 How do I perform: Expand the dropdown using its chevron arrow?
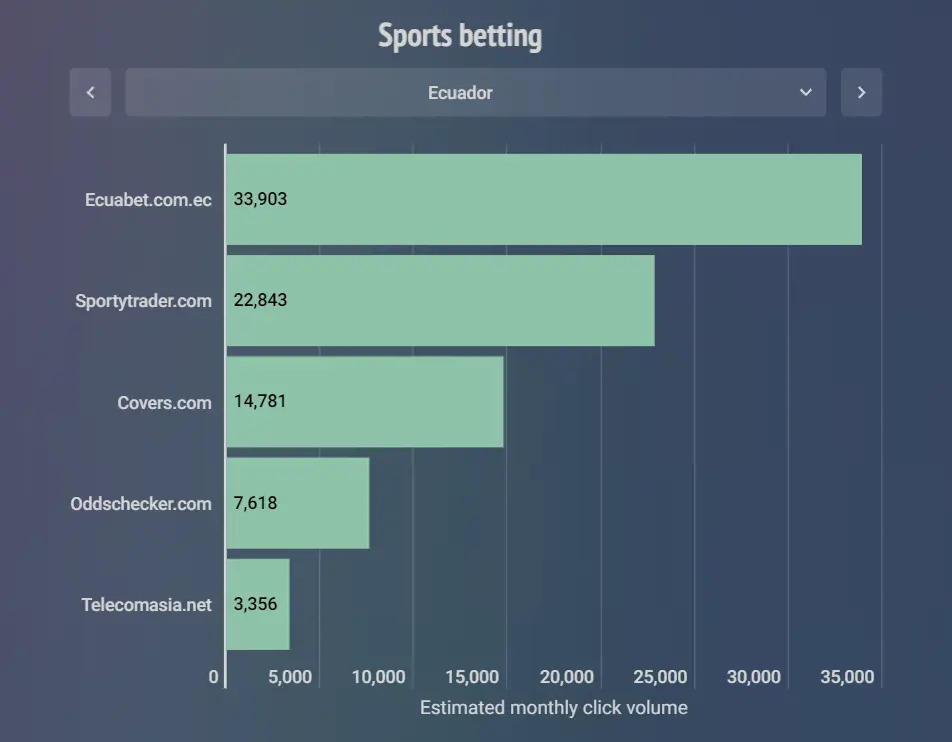pos(806,92)
